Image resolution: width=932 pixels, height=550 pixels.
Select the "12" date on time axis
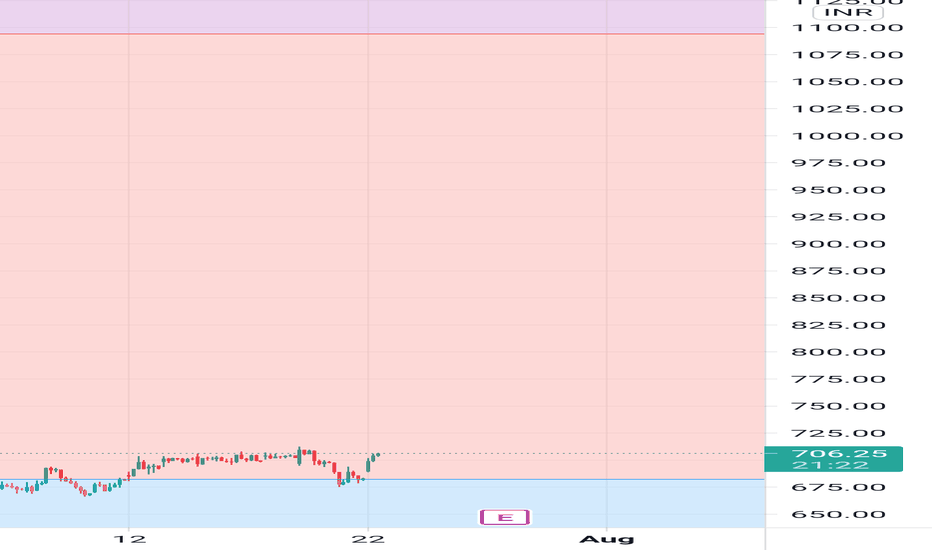tap(130, 539)
